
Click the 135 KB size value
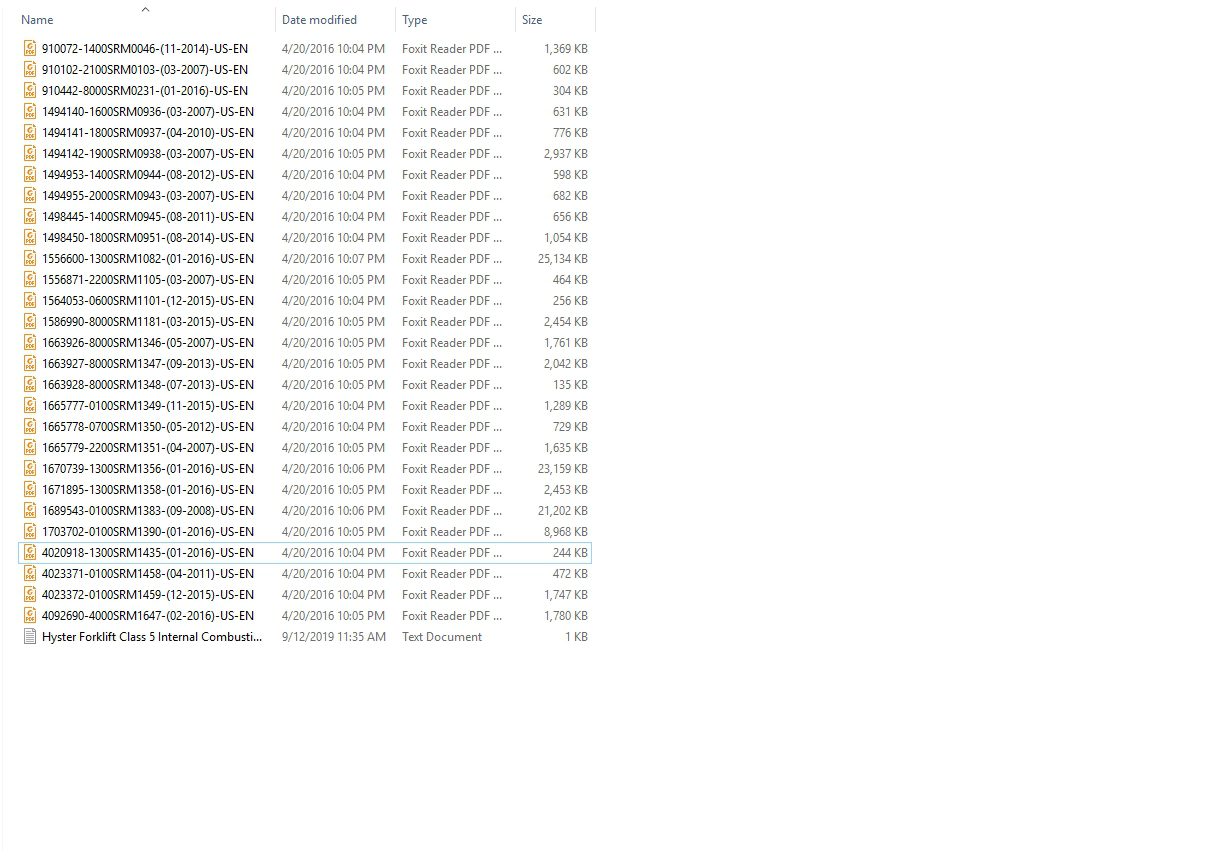(570, 384)
